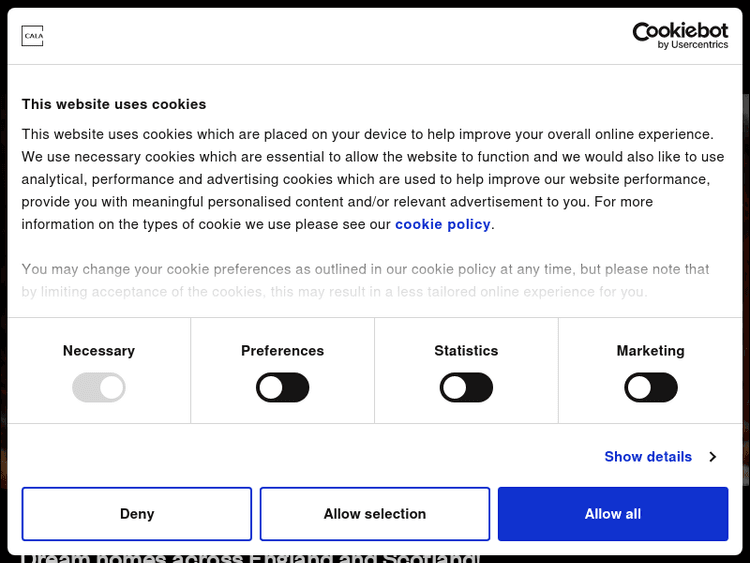Enable the Preferences cookies switch
This screenshot has width=750, height=563.
[283, 388]
